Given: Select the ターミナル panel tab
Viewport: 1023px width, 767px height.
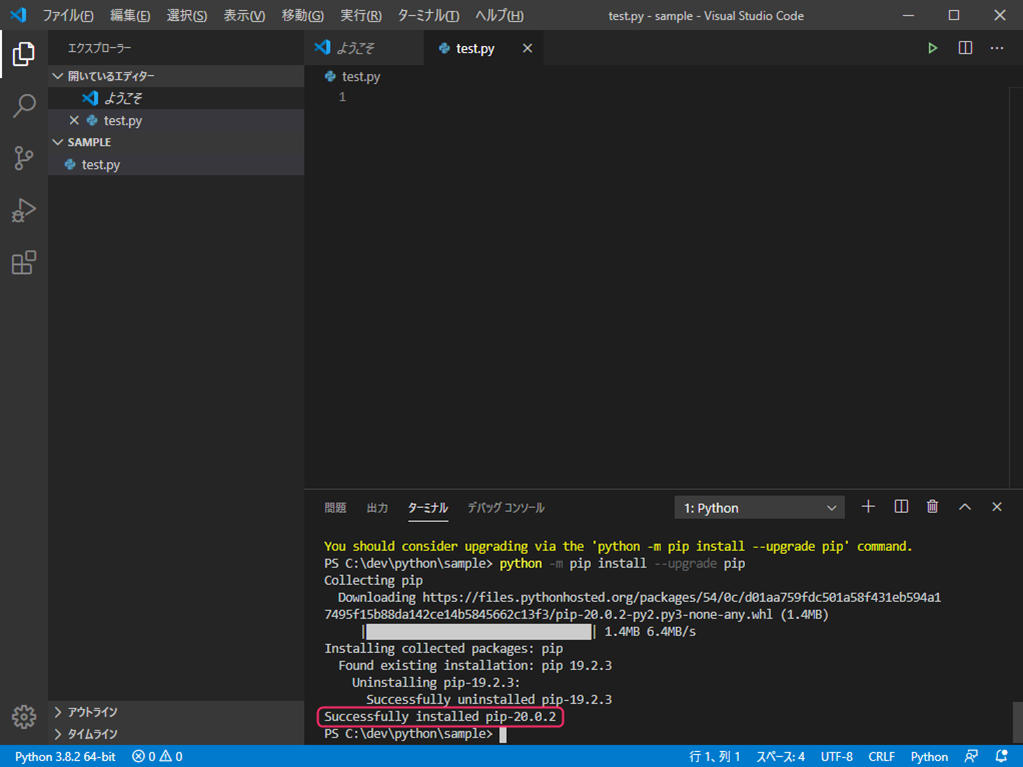Looking at the screenshot, I should pyautogui.click(x=428, y=507).
